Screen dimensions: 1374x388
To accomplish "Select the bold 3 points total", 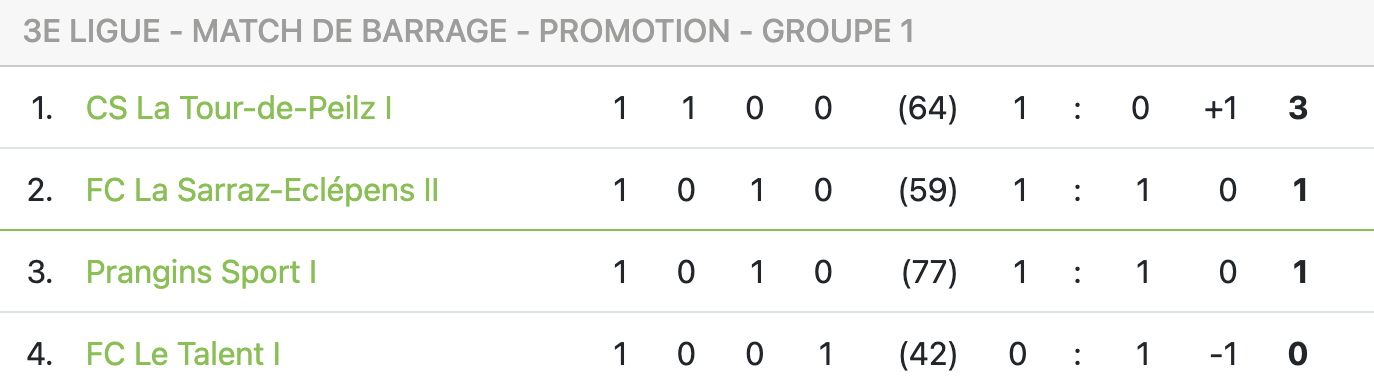I will 1299,108.
